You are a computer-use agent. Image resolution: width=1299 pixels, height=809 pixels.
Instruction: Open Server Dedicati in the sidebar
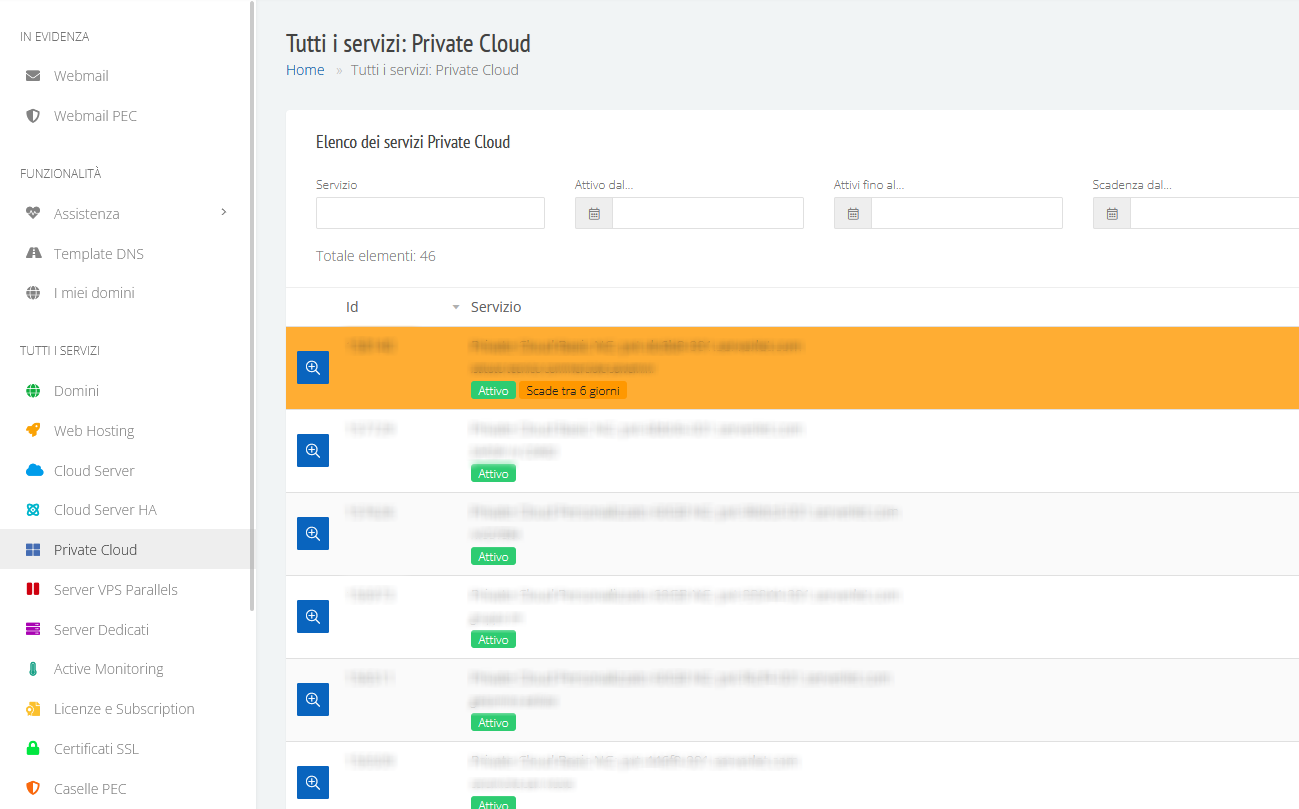[x=101, y=630]
